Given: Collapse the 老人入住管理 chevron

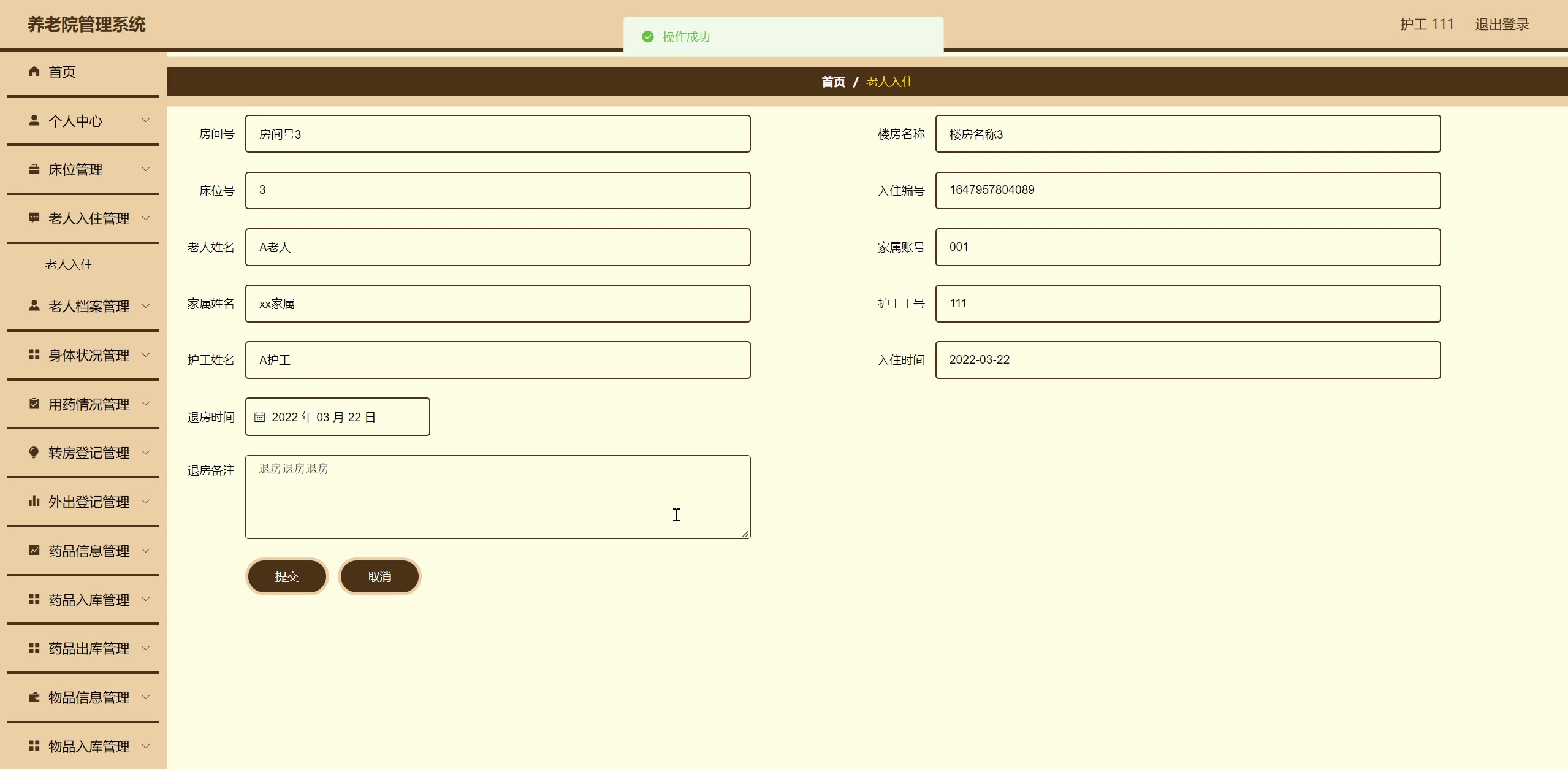Looking at the screenshot, I should 146,218.
